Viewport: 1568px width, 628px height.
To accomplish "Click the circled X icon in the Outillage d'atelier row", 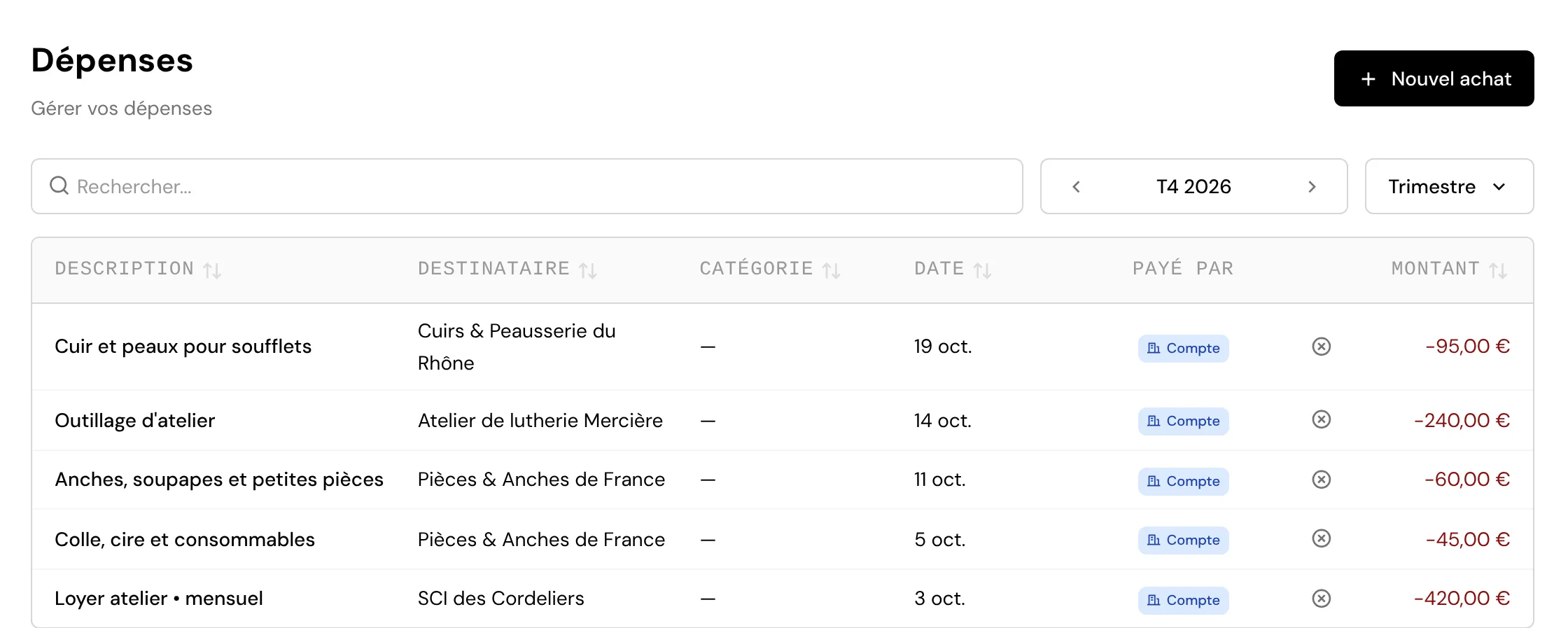I will 1321,419.
